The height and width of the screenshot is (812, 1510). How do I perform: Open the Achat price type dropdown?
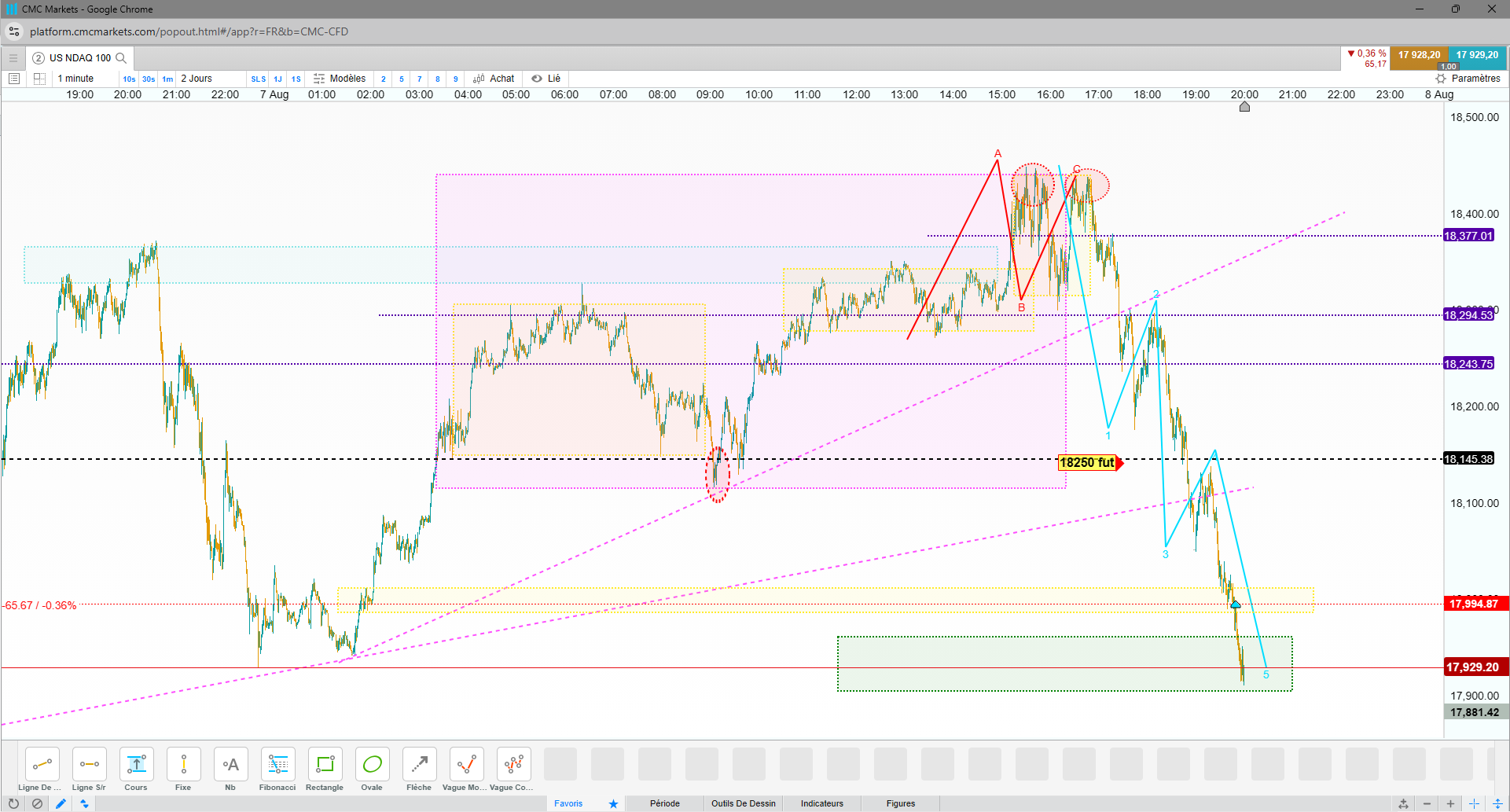494,79
